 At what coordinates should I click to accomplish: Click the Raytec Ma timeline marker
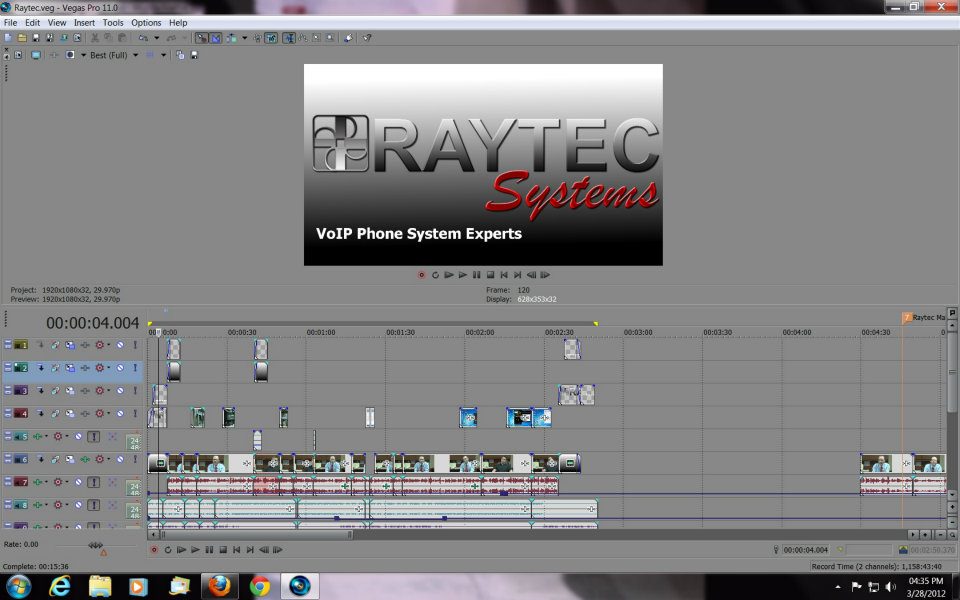[x=923, y=317]
